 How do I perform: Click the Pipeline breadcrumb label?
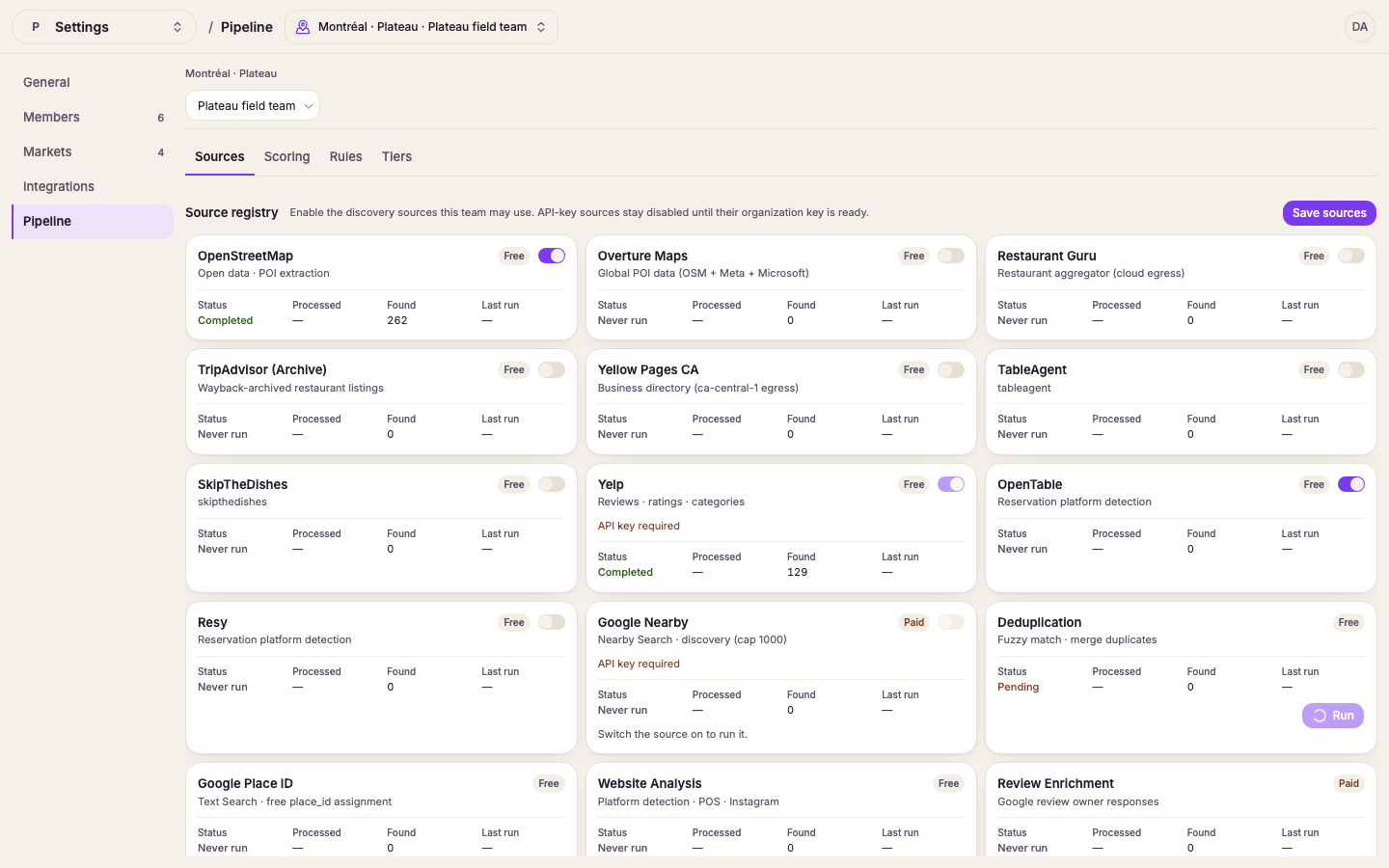tap(247, 27)
